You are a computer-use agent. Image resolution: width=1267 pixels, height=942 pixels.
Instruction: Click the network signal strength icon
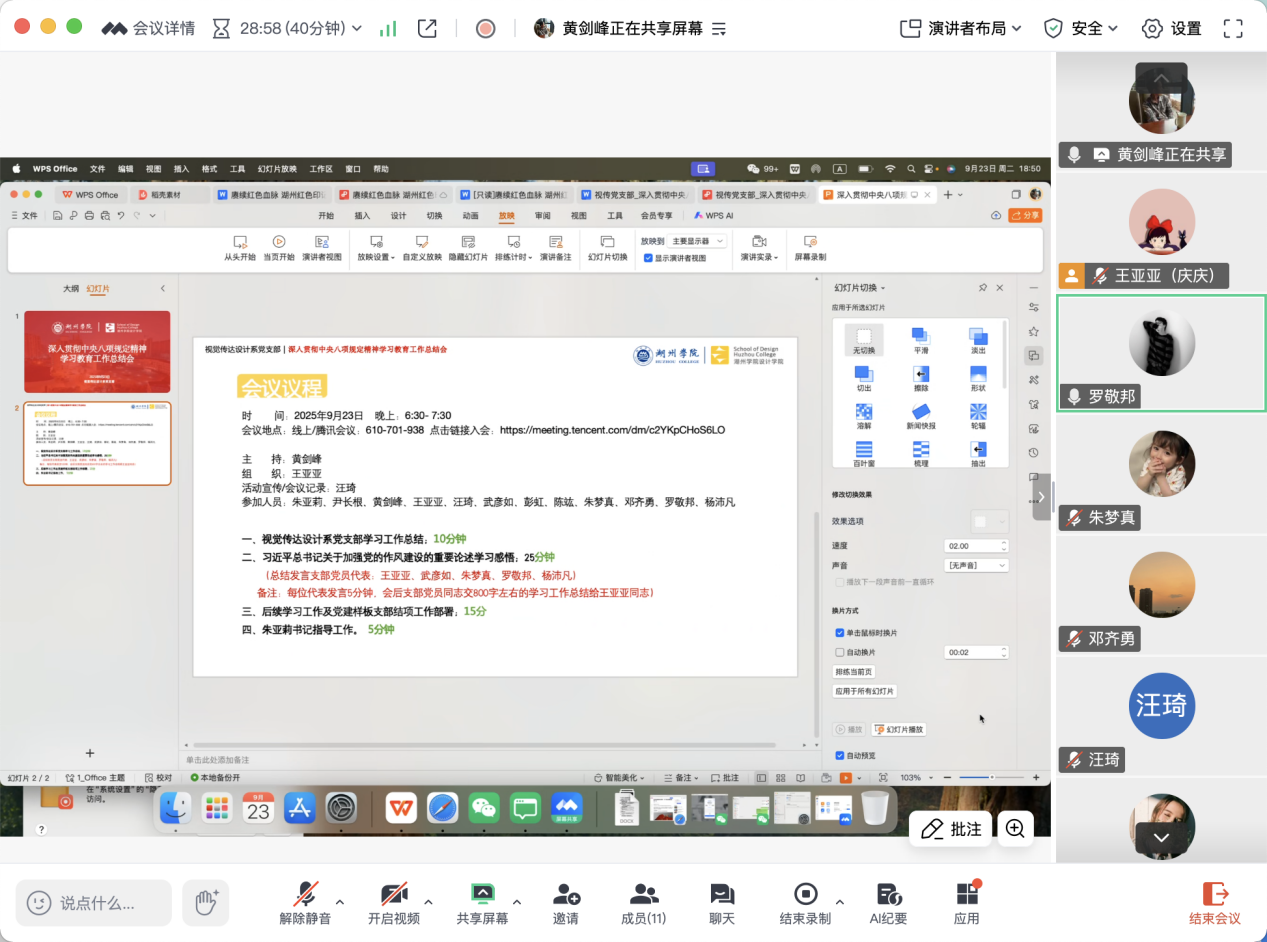388,28
